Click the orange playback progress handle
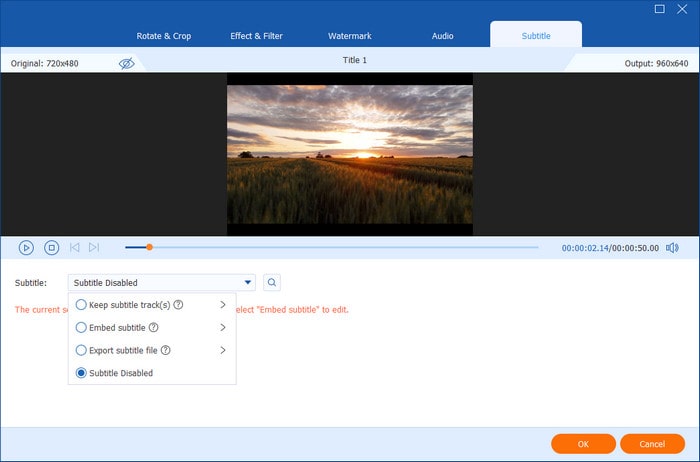The height and width of the screenshot is (462, 700). click(x=149, y=247)
